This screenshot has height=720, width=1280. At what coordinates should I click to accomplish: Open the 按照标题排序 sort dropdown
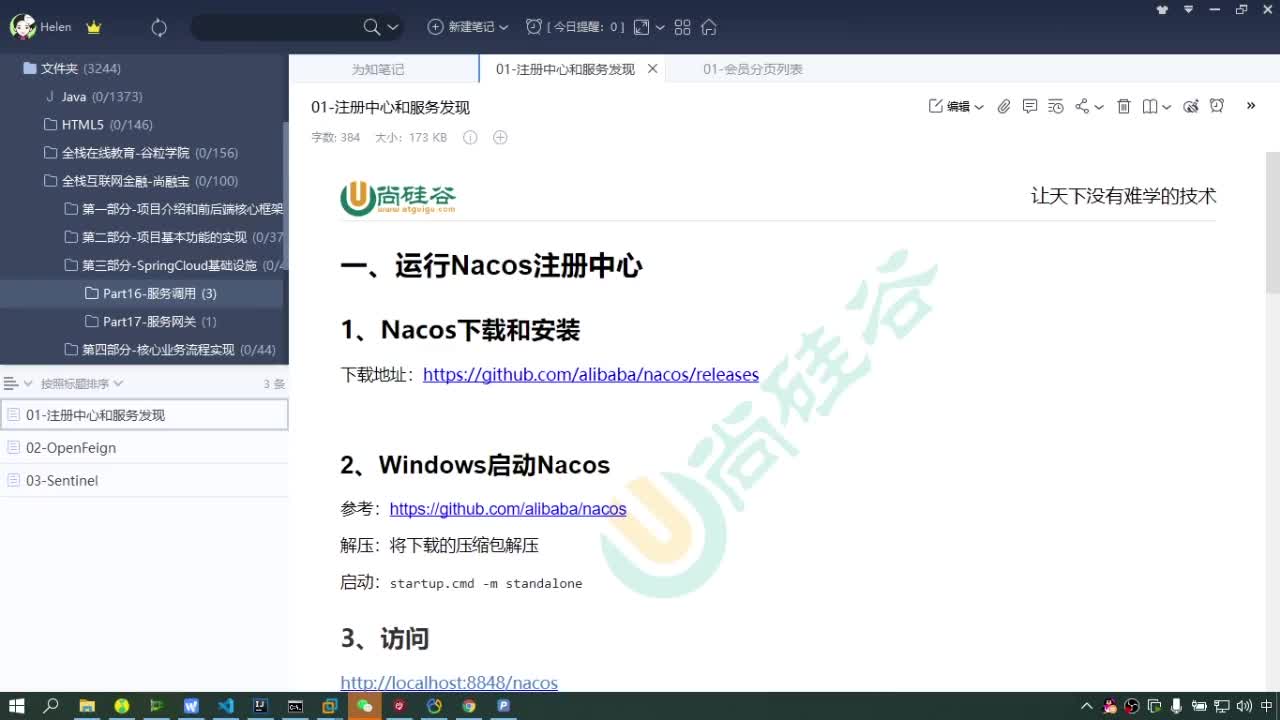point(82,383)
